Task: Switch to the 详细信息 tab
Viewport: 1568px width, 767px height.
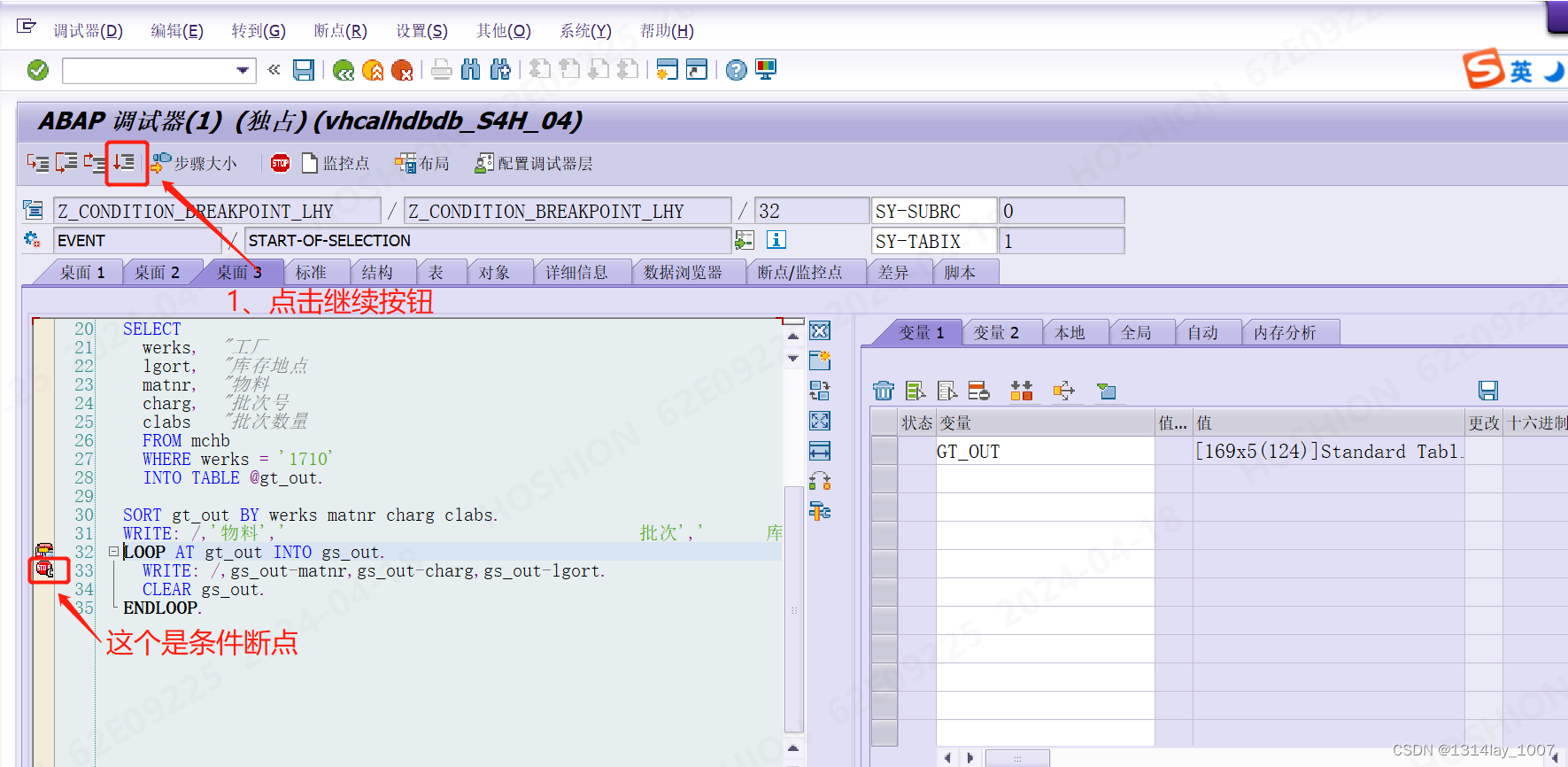Action: click(x=576, y=273)
